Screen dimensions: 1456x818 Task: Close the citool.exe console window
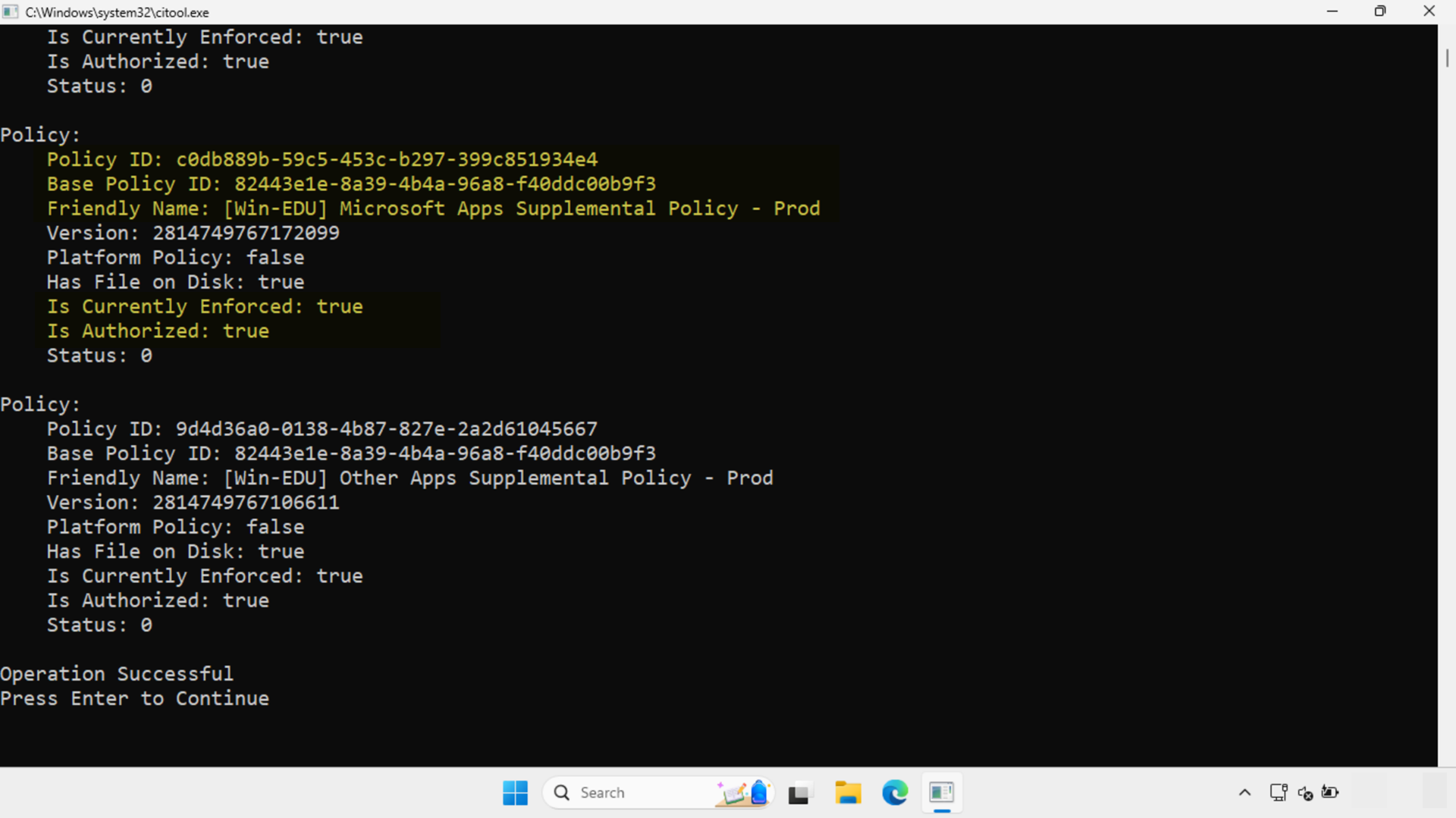point(1429,11)
